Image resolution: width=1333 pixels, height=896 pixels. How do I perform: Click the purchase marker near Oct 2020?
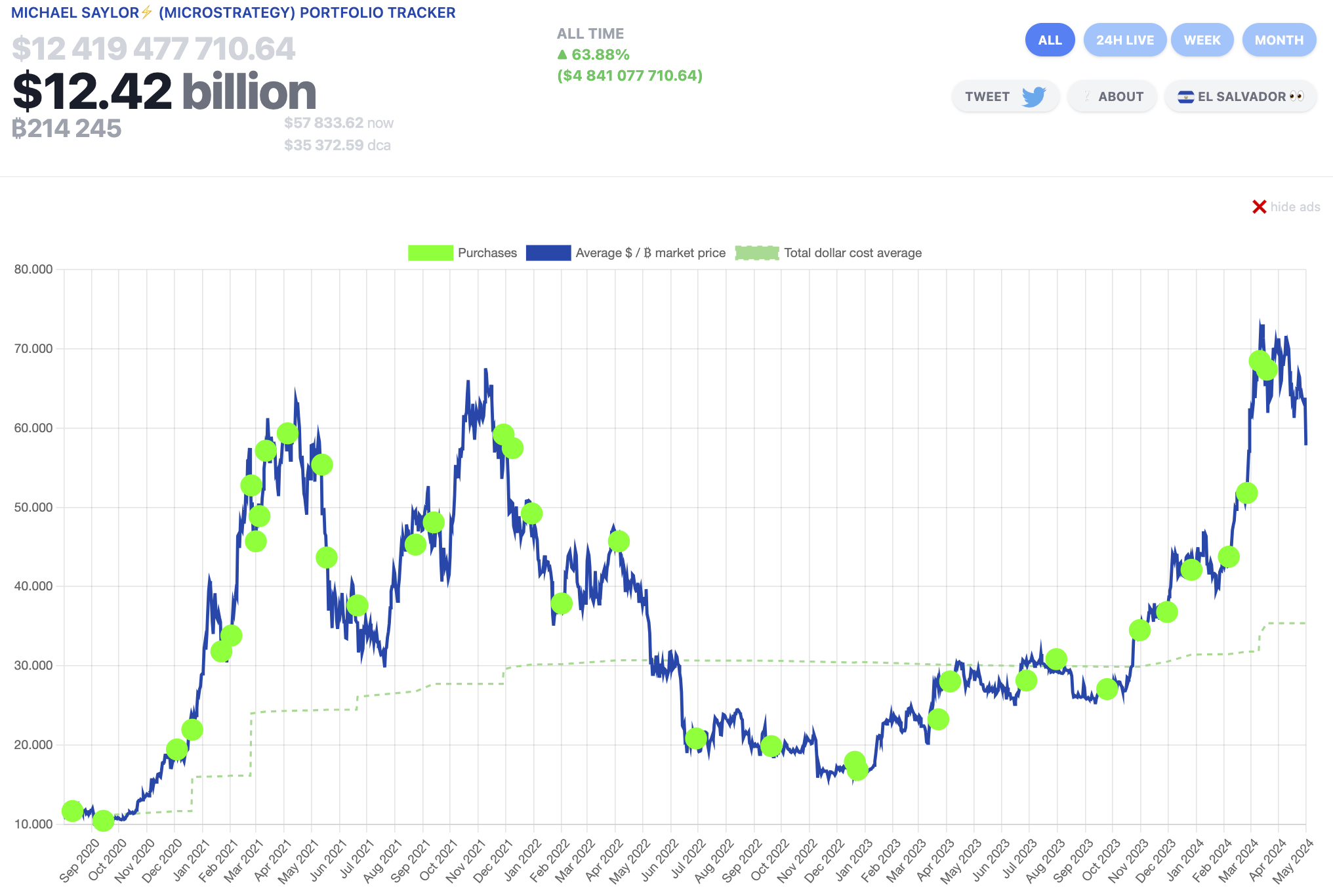click(x=103, y=820)
